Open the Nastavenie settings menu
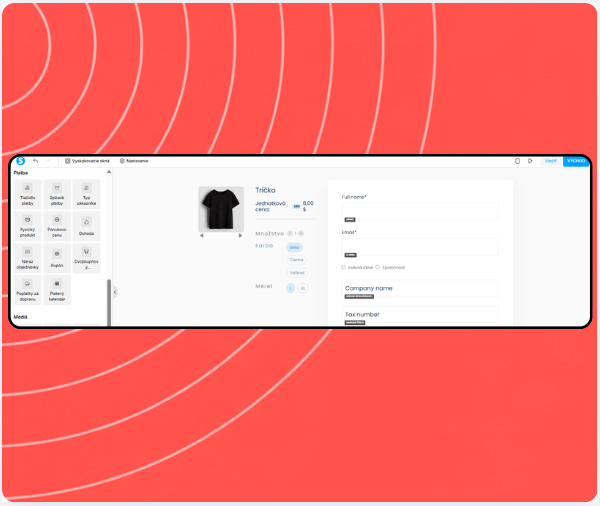This screenshot has width=600, height=506. pyautogui.click(x=134, y=161)
